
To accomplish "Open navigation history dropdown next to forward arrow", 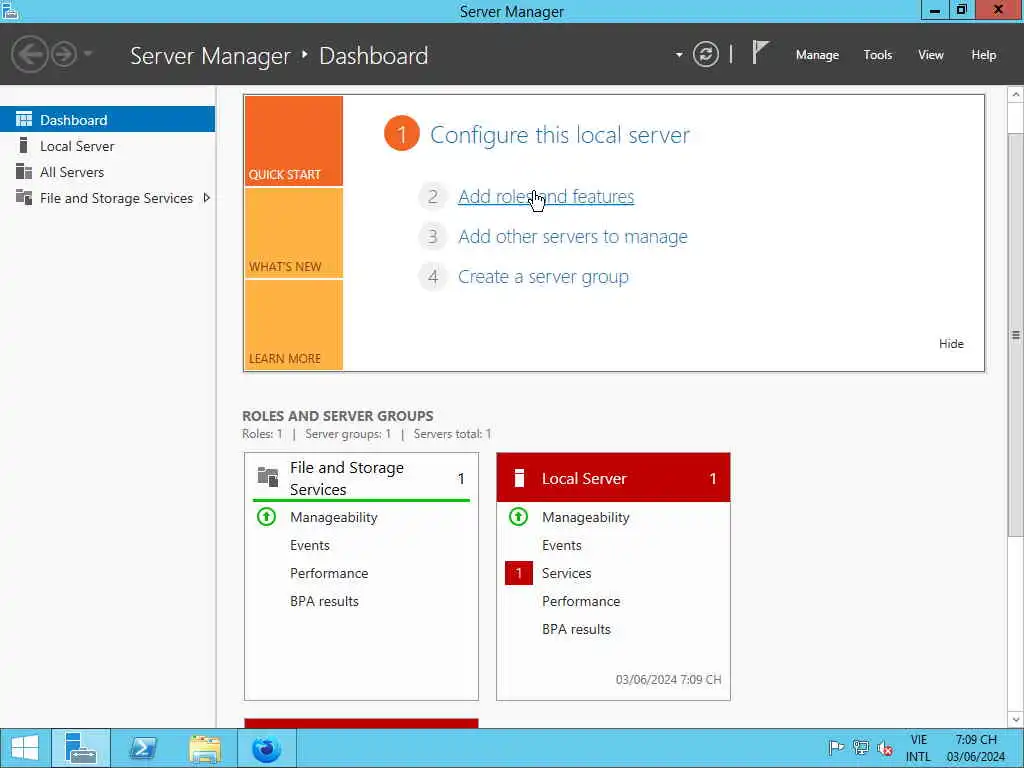I will coord(88,54).
